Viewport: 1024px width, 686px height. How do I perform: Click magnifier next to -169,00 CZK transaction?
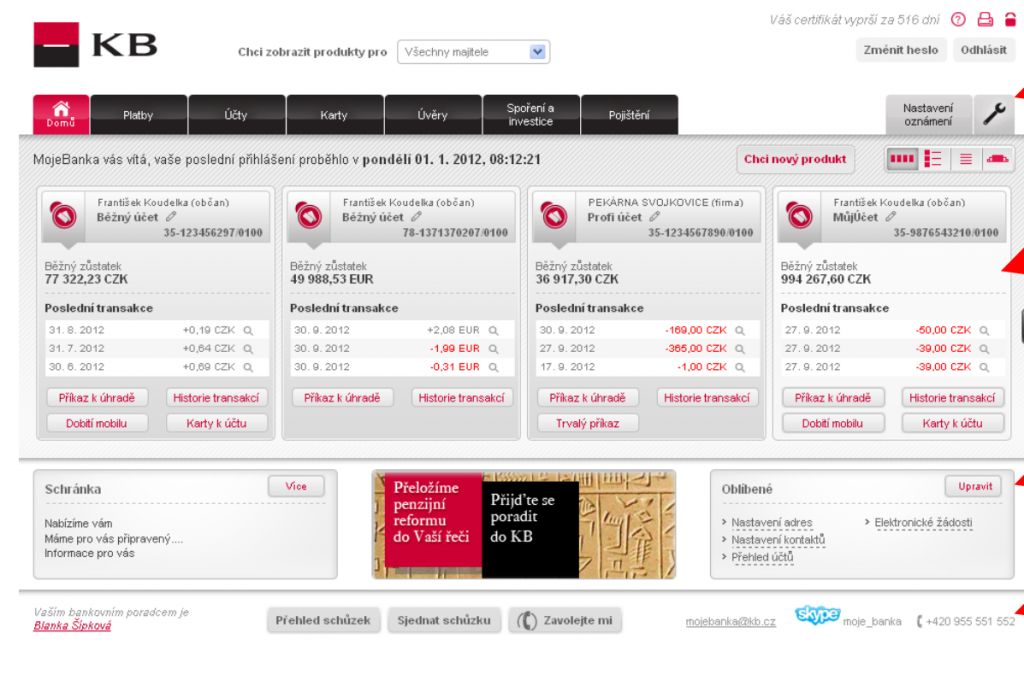740,330
